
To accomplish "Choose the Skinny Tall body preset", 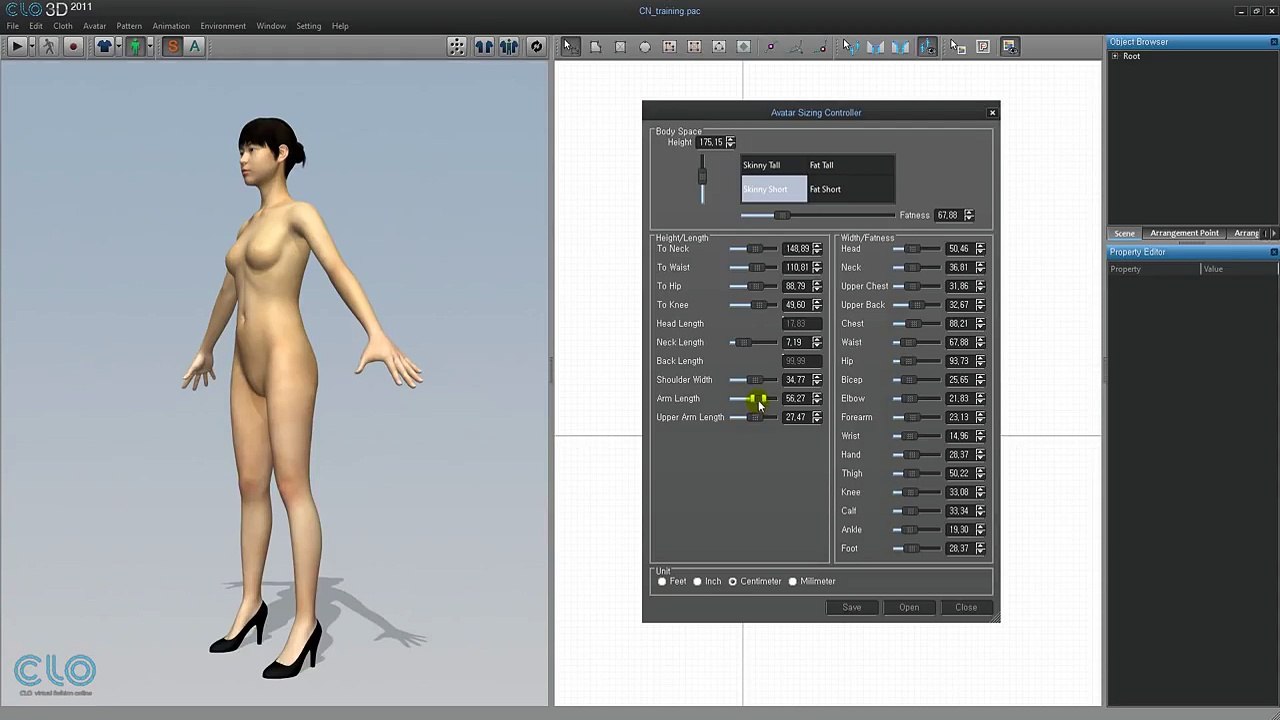I will pos(773,165).
